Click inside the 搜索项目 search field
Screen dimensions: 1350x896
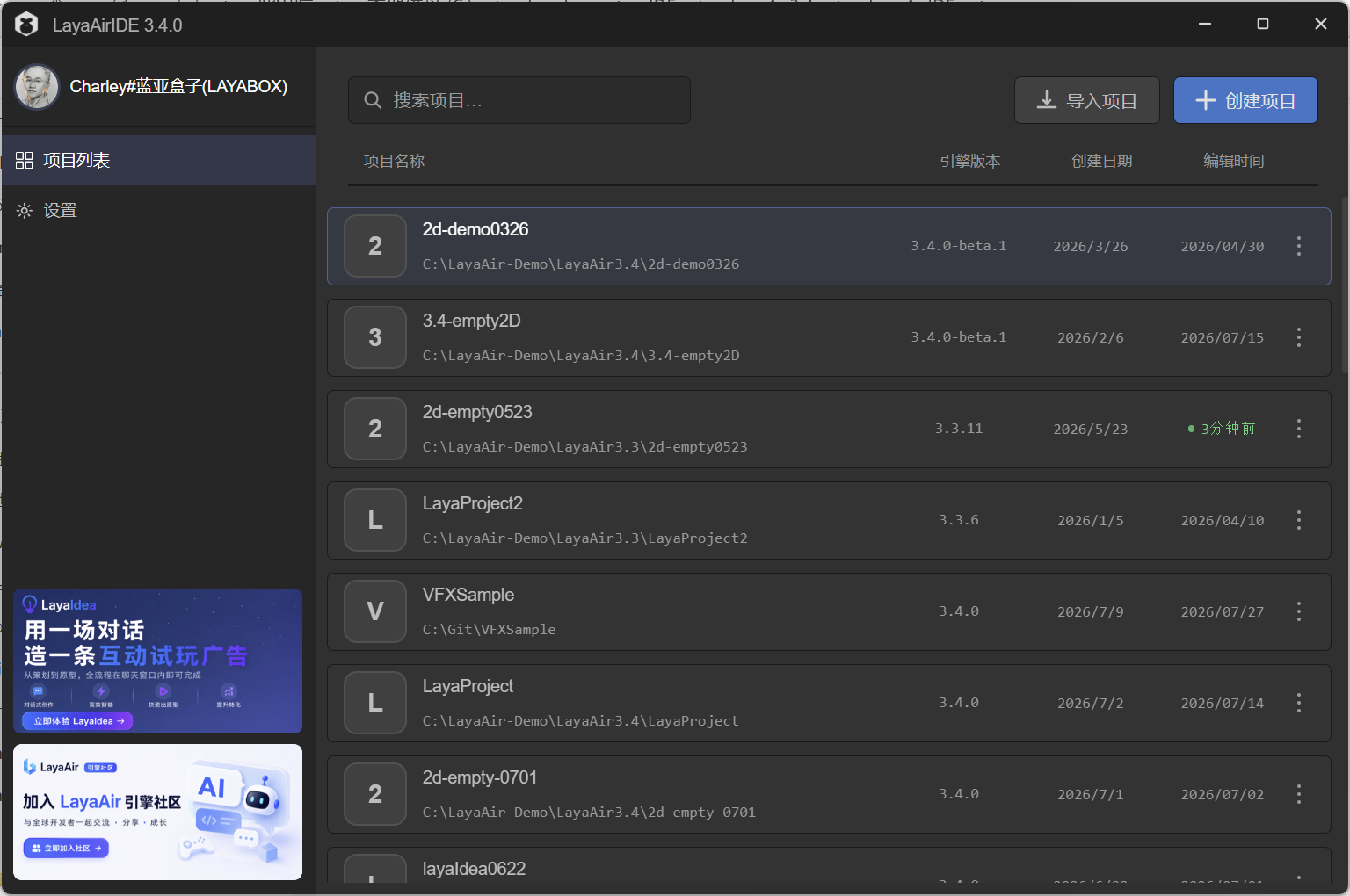point(519,100)
